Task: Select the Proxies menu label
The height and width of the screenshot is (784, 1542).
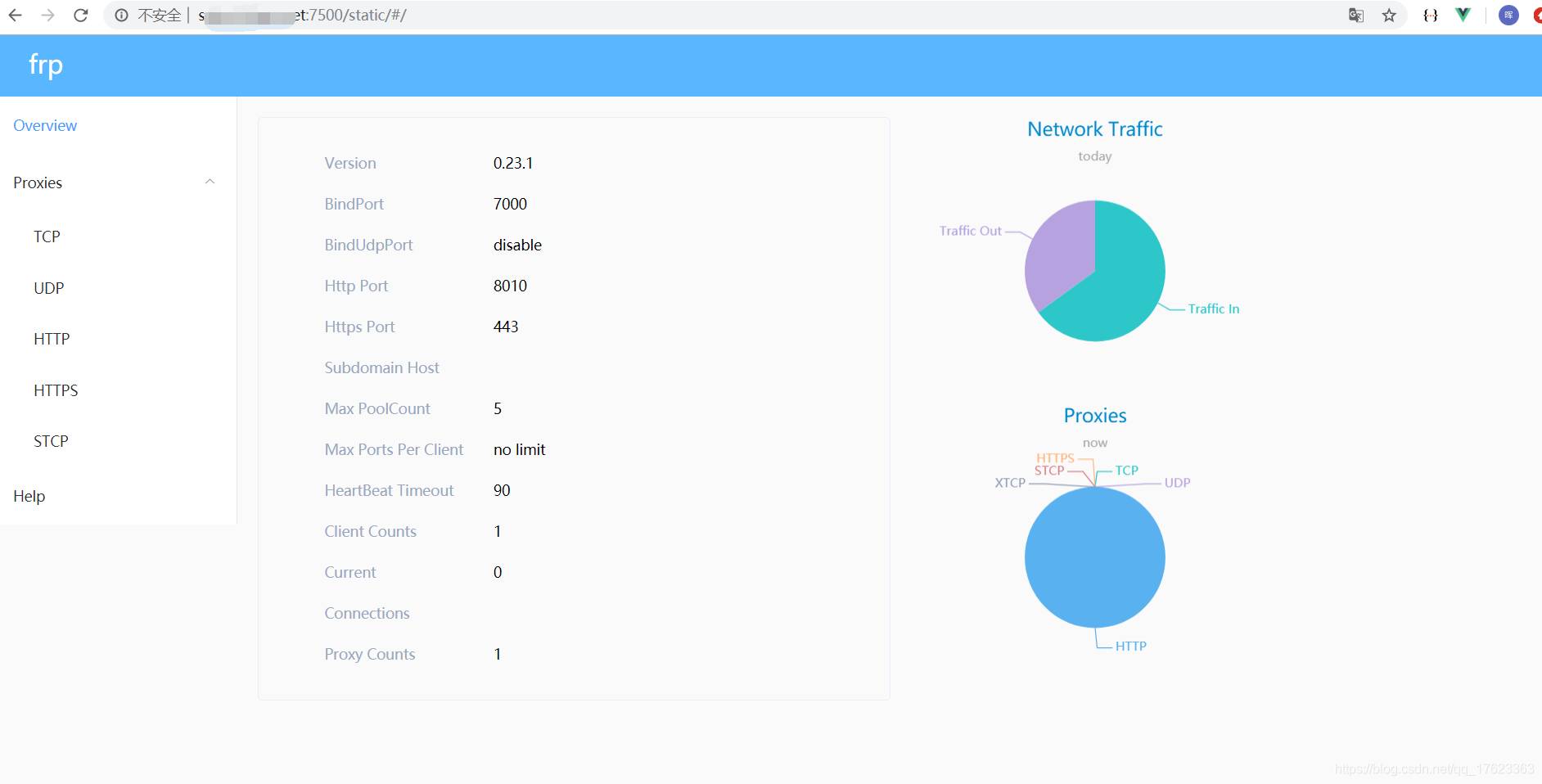Action: [38, 182]
